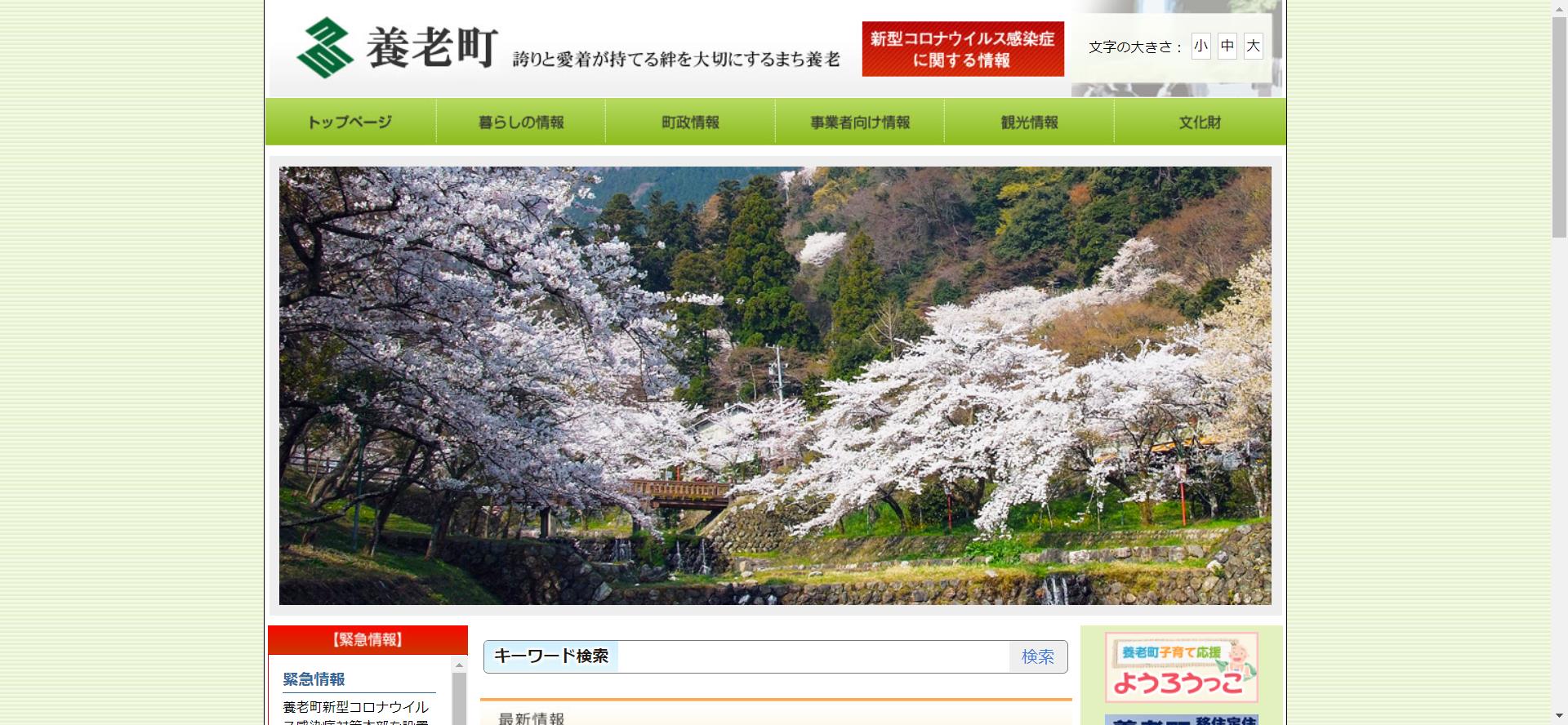Click the page scrollbar down arrow

click(1559, 717)
